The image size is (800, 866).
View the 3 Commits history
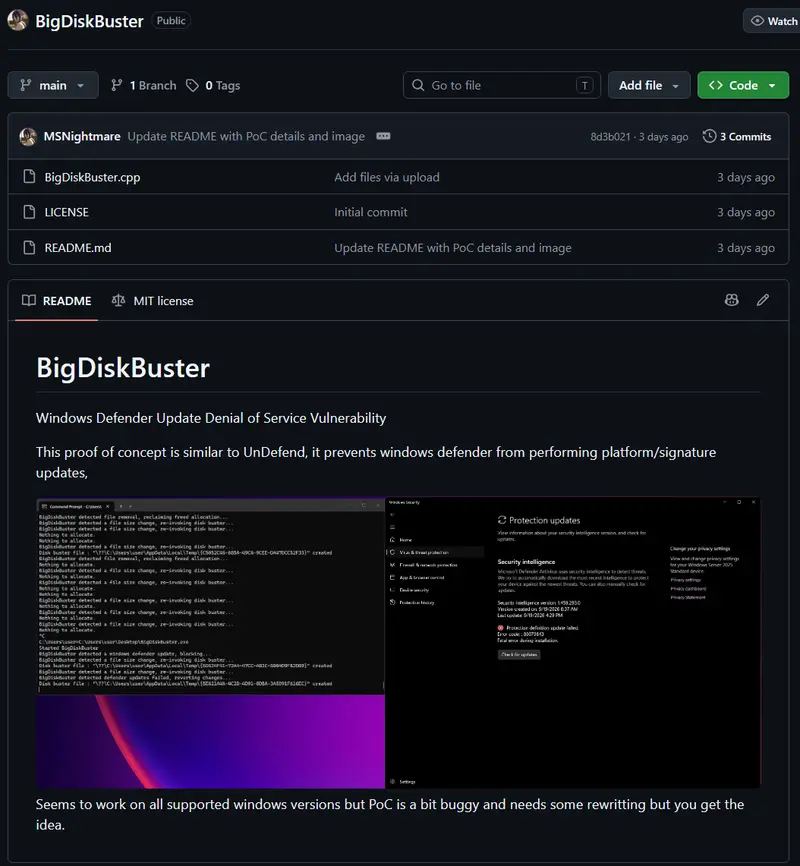tap(737, 136)
